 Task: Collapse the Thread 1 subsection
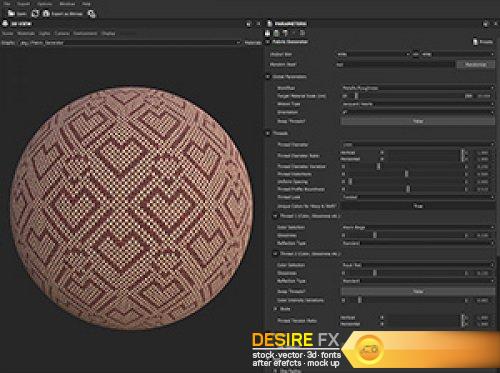[275, 216]
